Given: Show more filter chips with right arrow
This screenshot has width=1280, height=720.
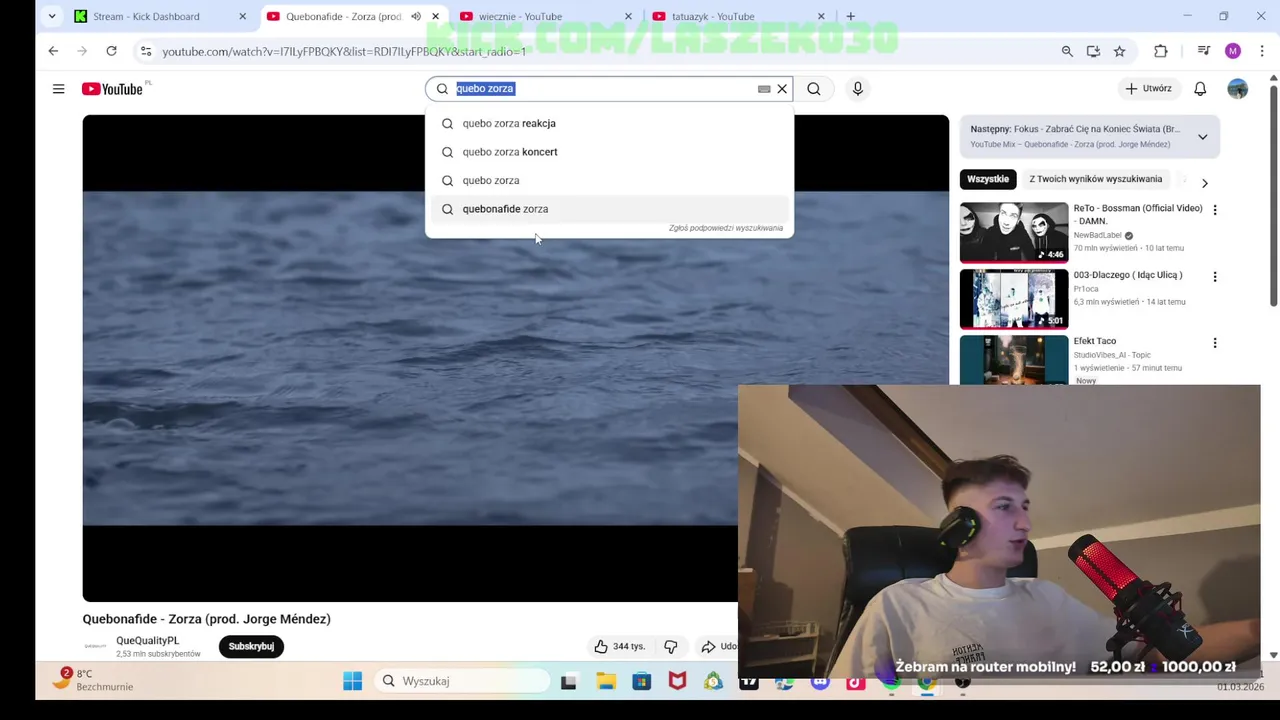Looking at the screenshot, I should pos(1204,183).
